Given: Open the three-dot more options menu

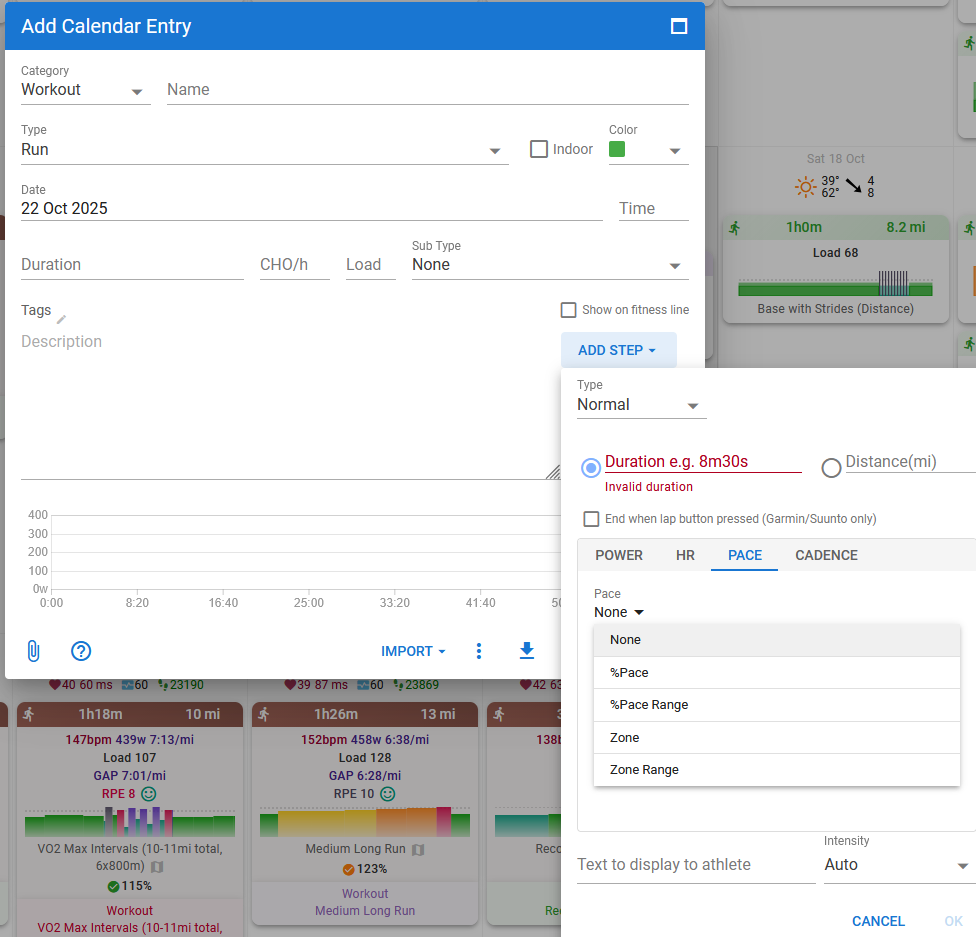Looking at the screenshot, I should pos(479,651).
